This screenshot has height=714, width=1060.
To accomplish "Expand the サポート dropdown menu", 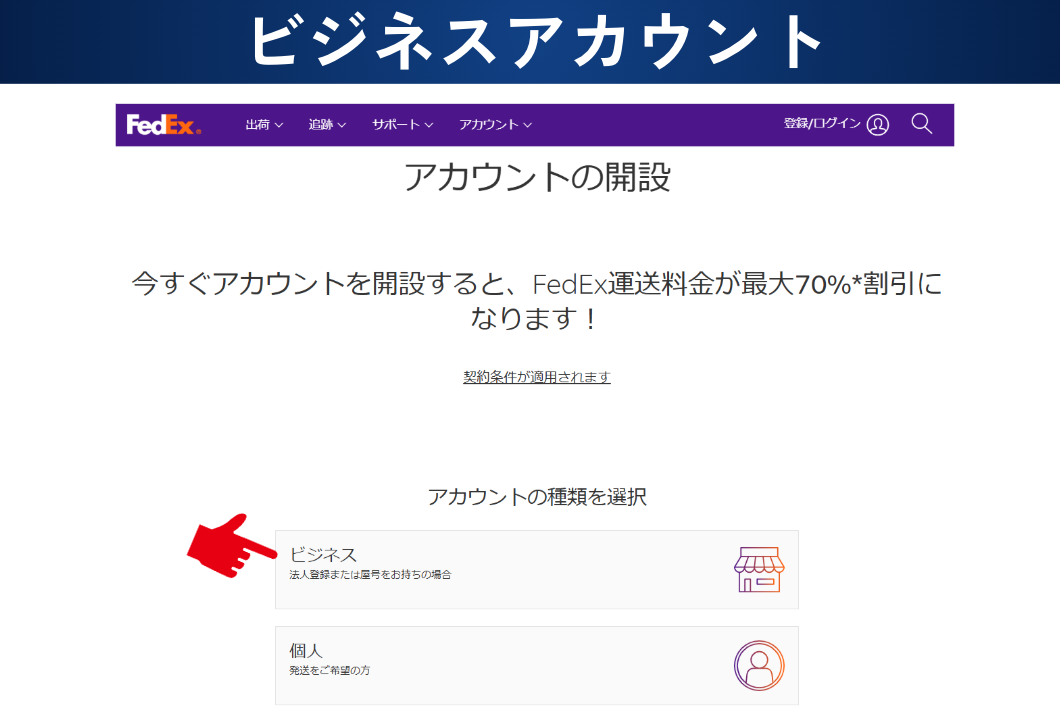I will tap(403, 124).
